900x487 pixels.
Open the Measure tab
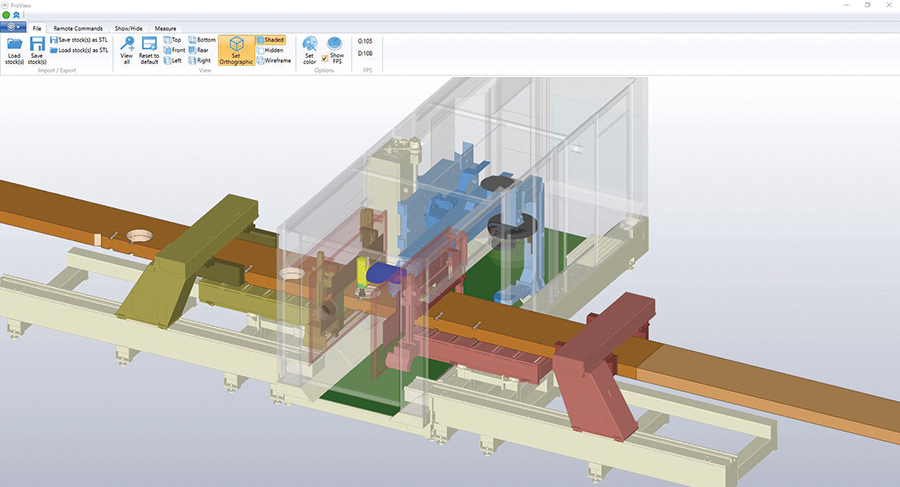165,28
